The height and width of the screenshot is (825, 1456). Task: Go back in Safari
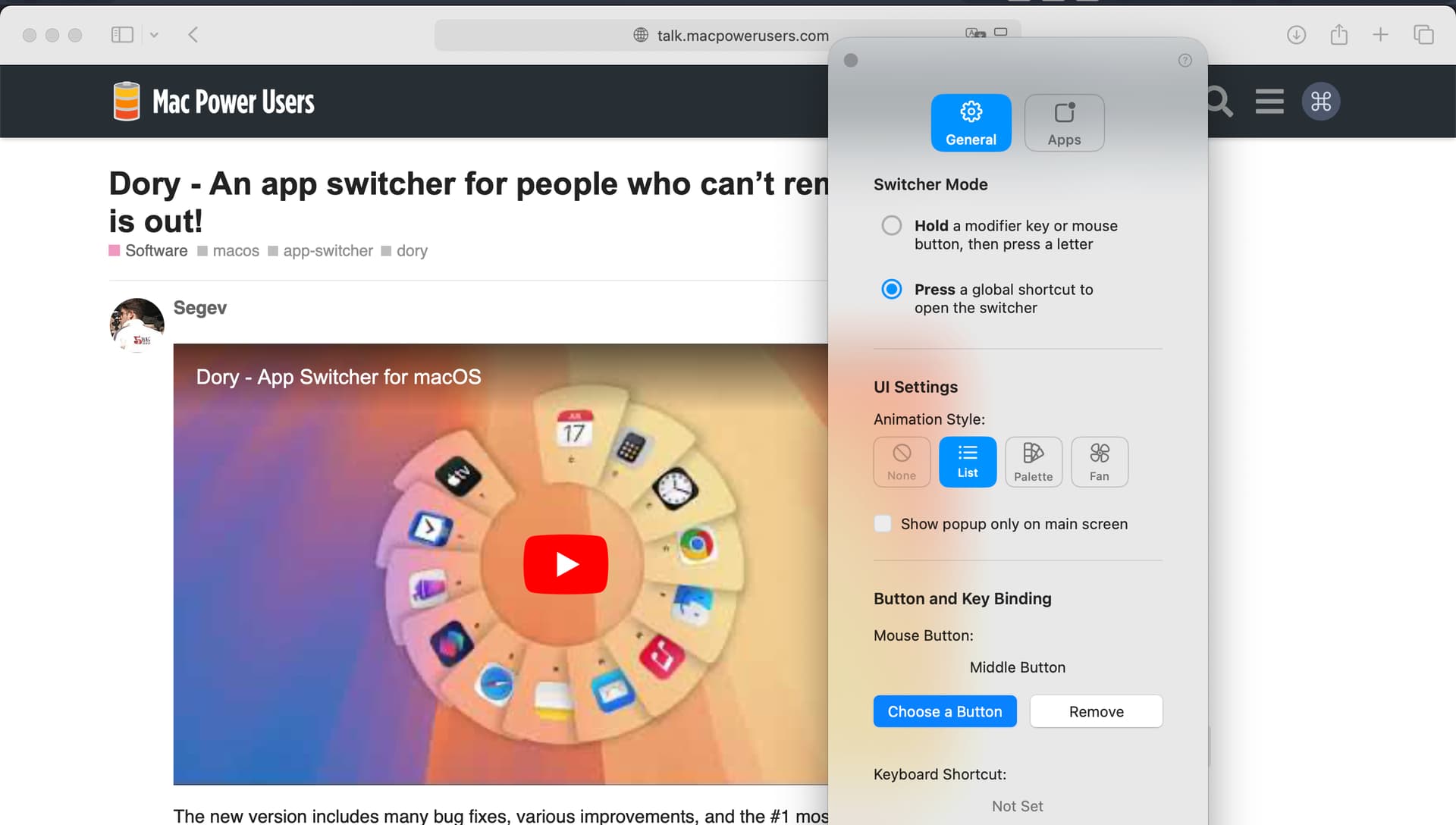point(193,35)
